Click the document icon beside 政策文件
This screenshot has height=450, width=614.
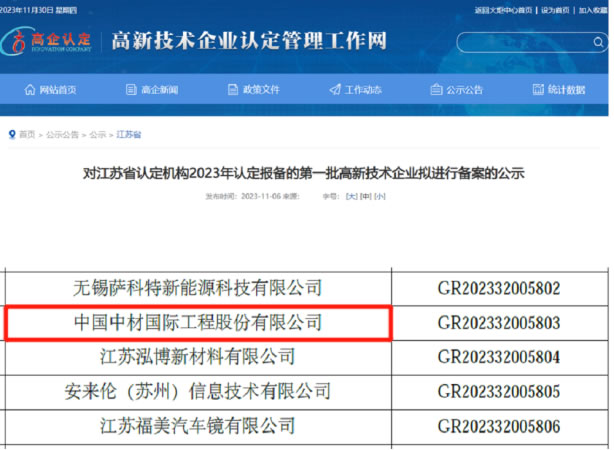233,90
